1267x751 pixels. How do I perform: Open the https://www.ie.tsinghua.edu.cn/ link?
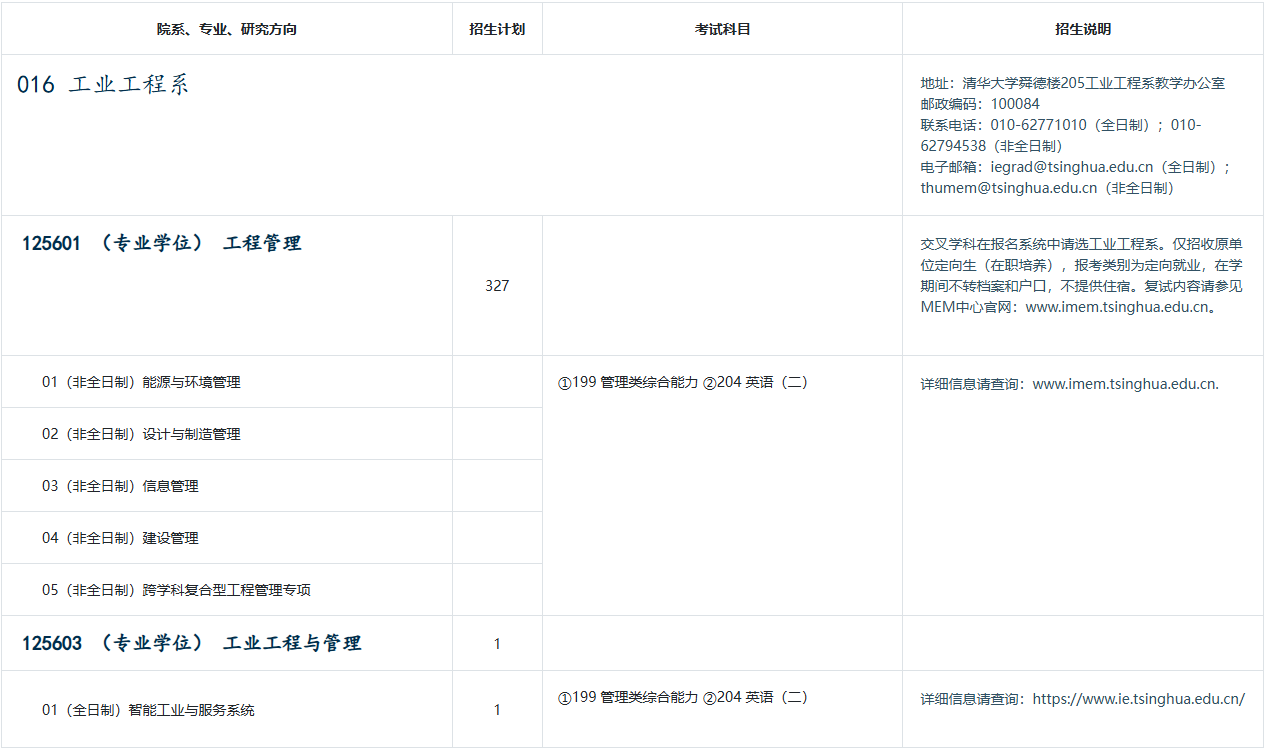coord(1138,699)
